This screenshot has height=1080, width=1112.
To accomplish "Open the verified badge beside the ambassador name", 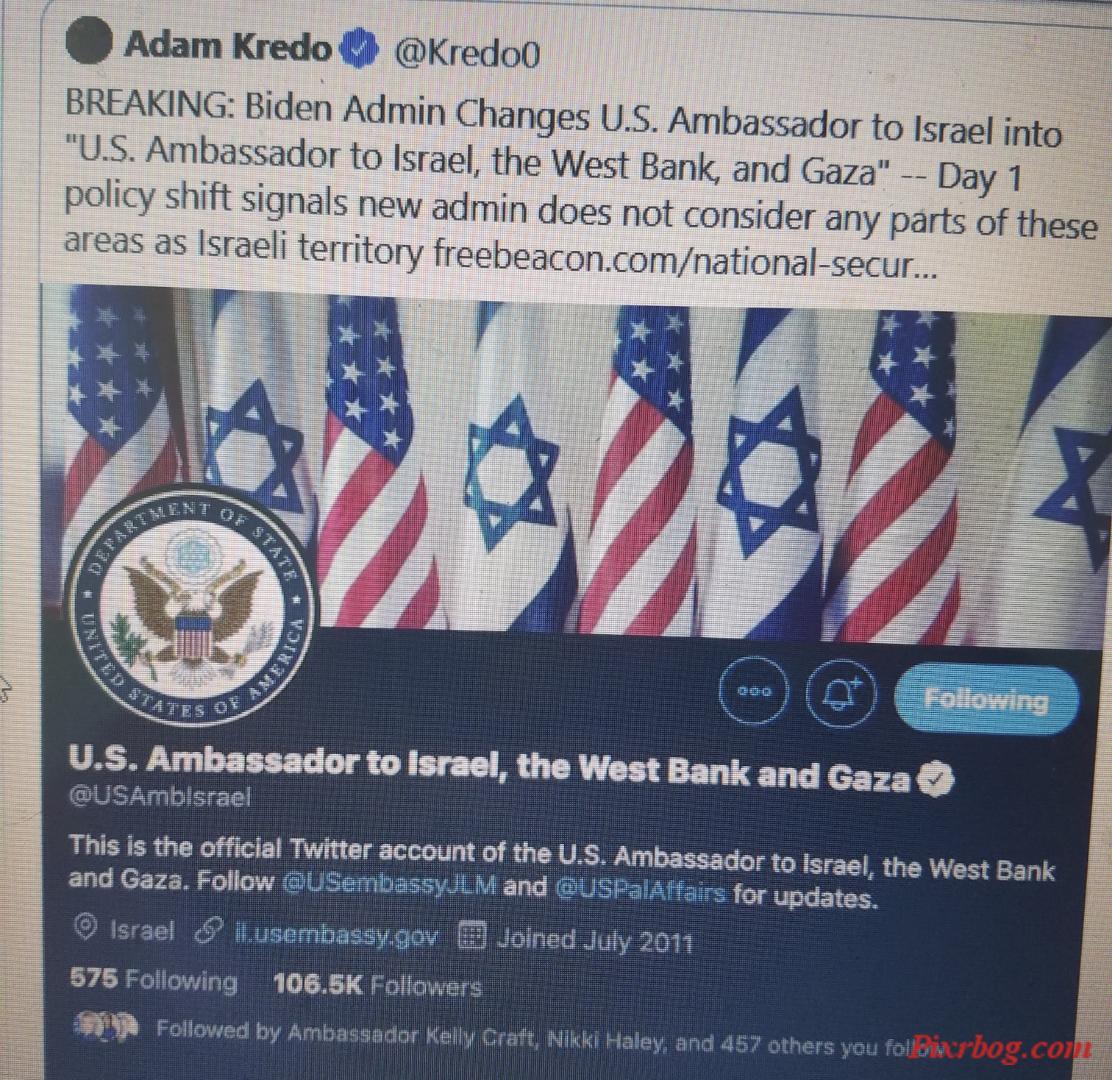I will 935,779.
